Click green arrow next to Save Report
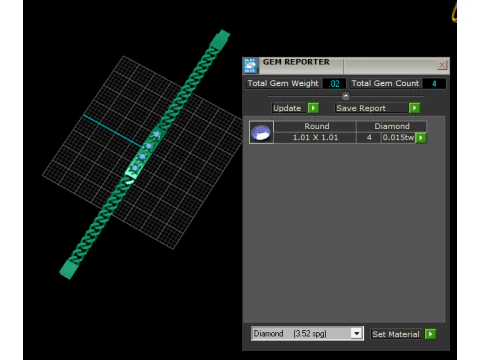480x360 pixels. pos(414,108)
